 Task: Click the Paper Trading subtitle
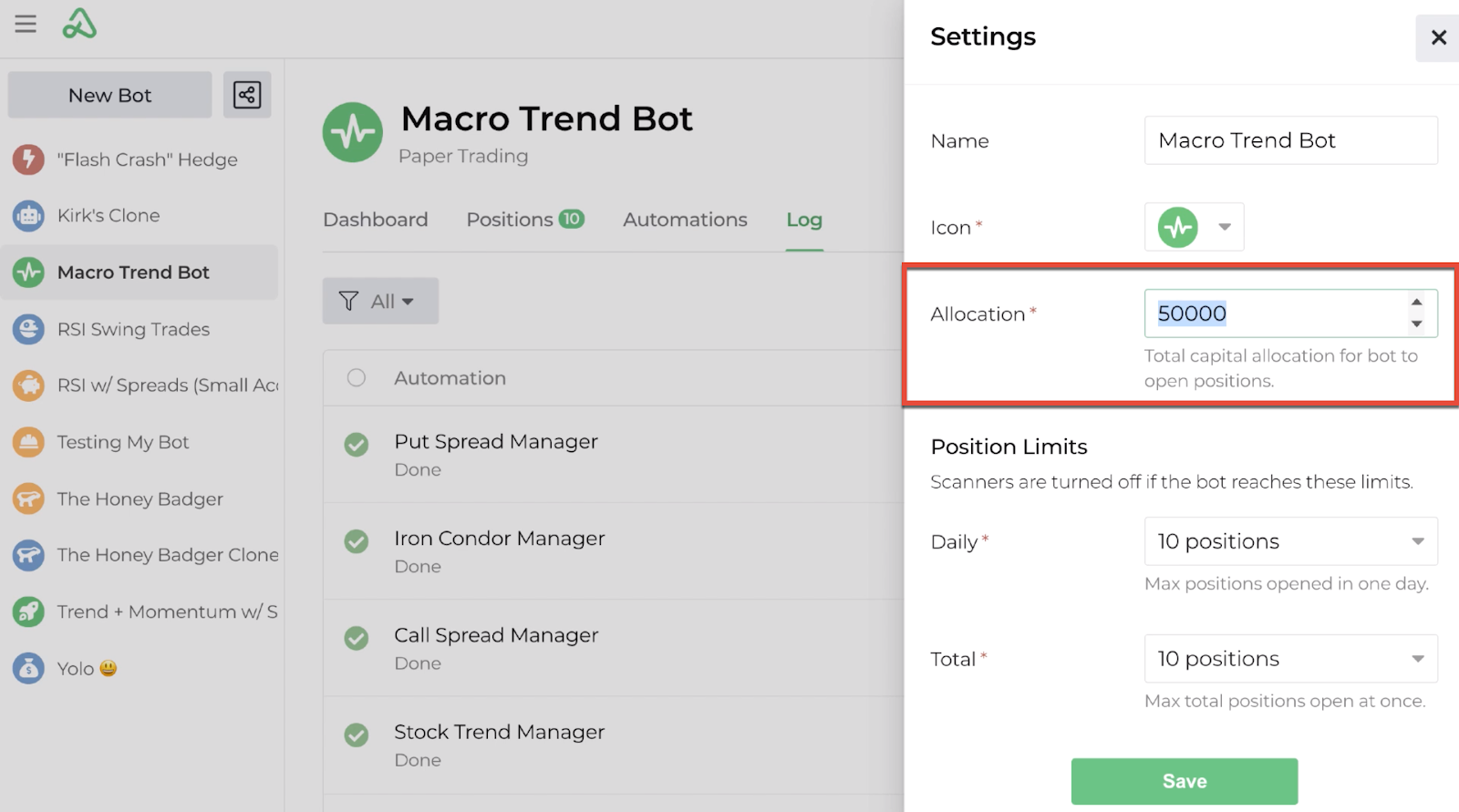coord(463,156)
